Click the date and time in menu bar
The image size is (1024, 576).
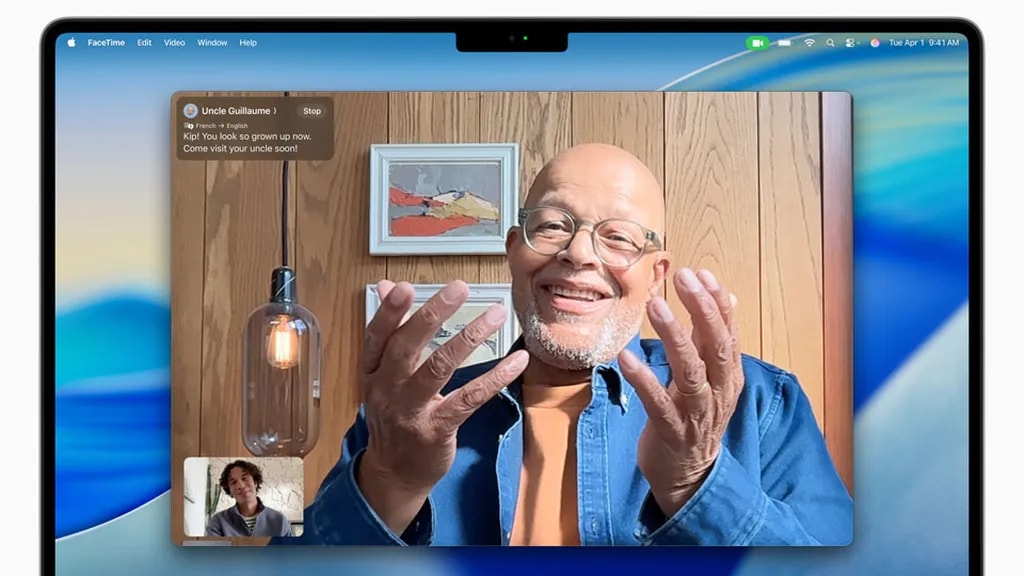924,43
